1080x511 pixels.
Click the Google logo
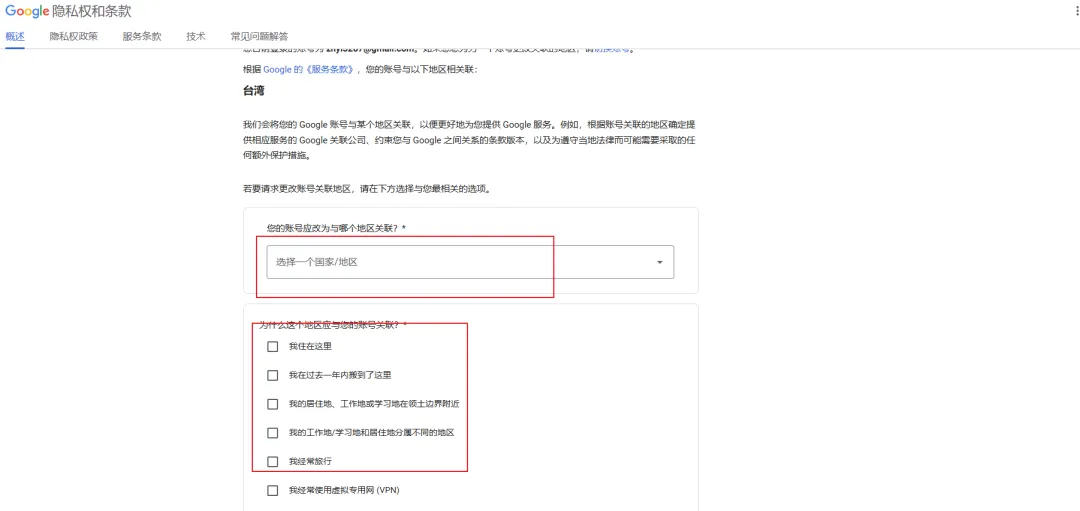27,11
